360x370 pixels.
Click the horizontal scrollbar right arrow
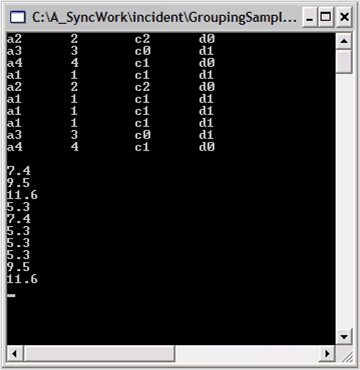[x=327, y=353]
